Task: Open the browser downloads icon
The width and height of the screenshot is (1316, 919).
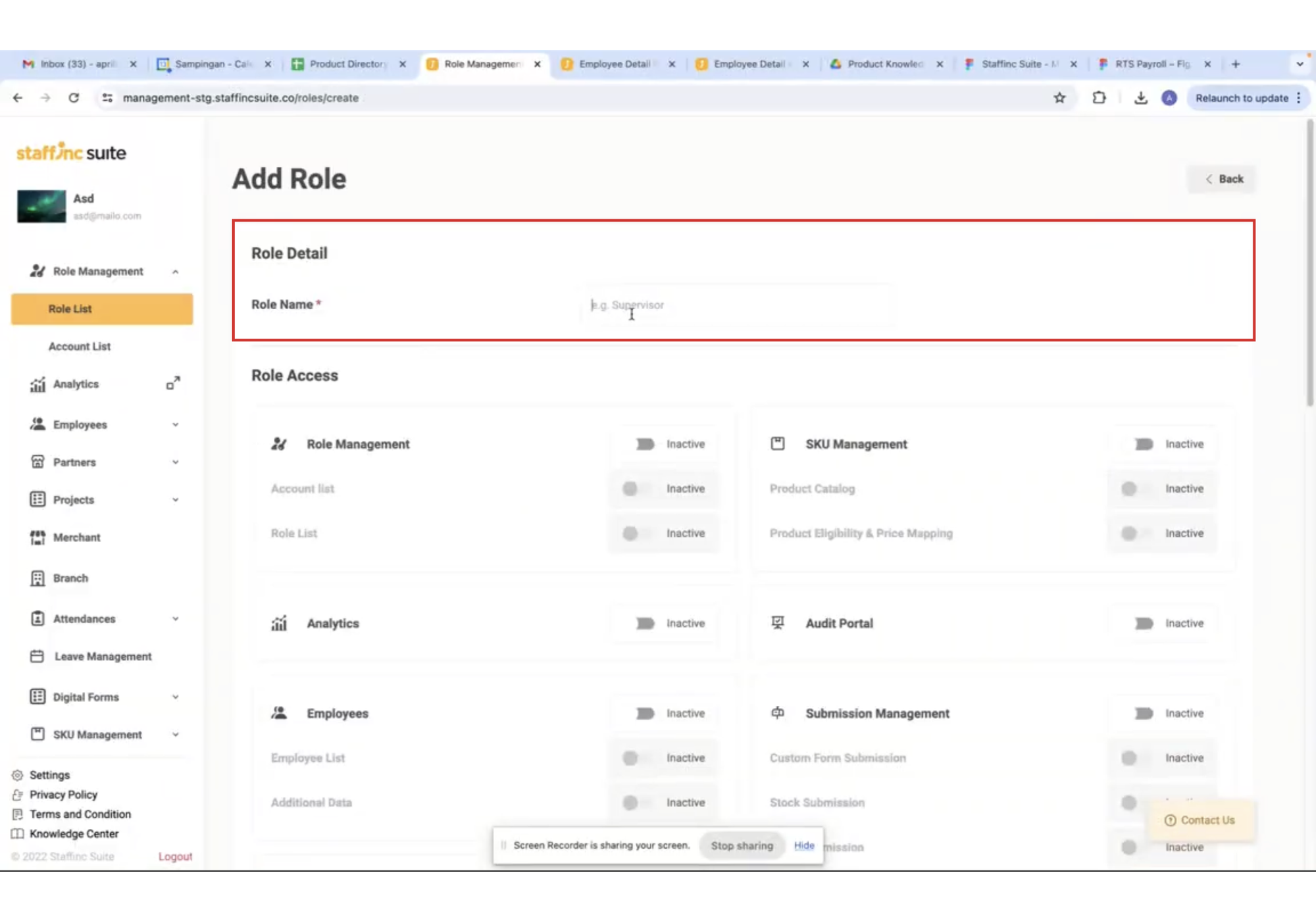Action: click(1141, 98)
